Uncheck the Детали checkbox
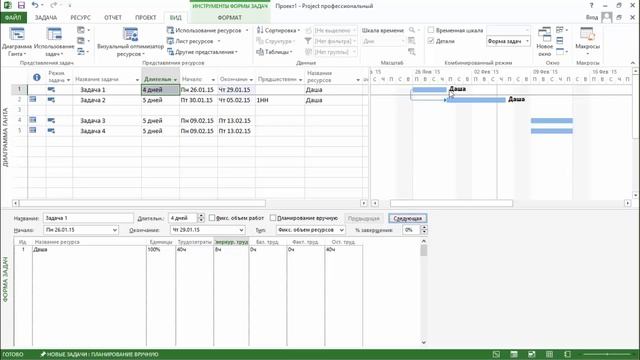The image size is (640, 360). tap(431, 41)
